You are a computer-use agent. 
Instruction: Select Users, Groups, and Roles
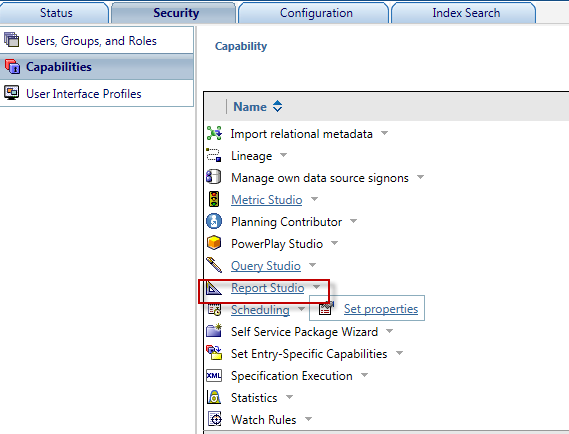(97, 41)
